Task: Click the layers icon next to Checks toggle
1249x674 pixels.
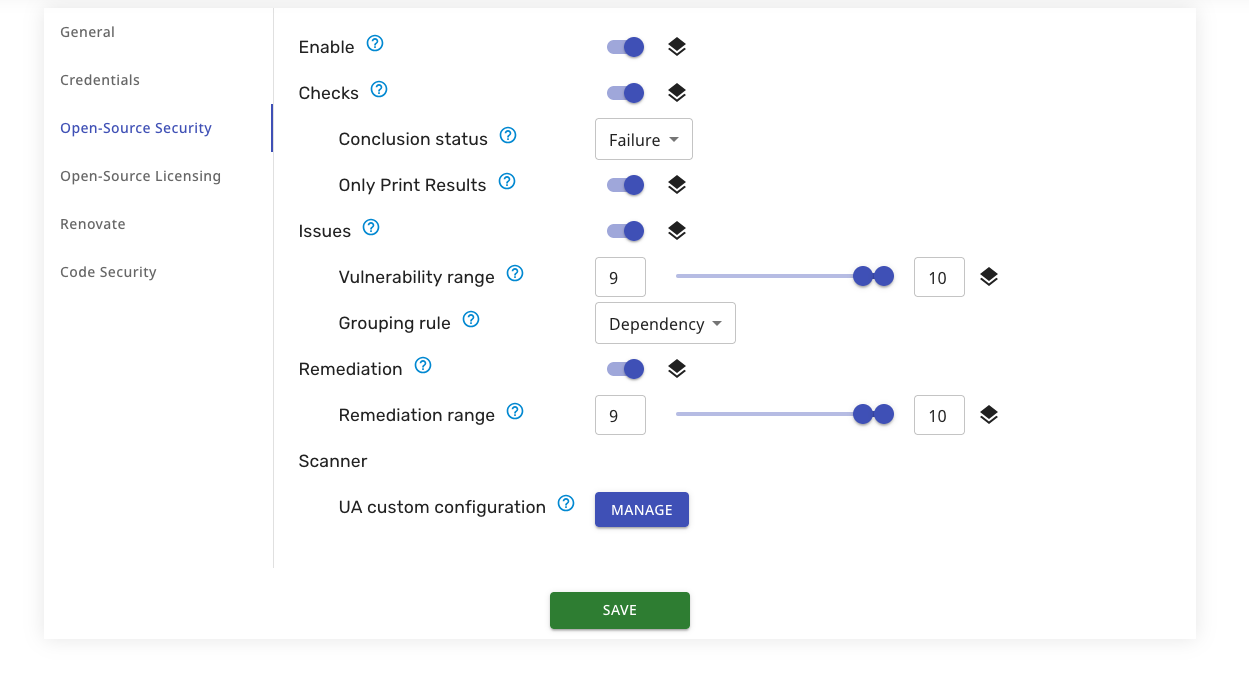Action: (x=677, y=93)
